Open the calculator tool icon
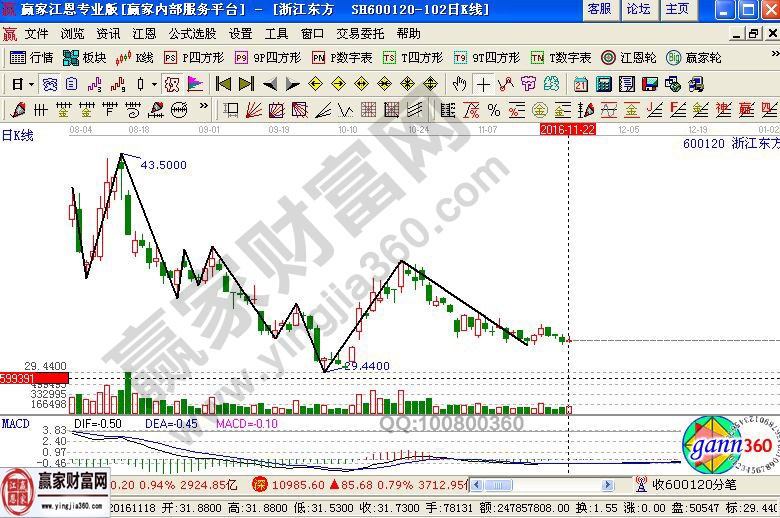 [605, 83]
